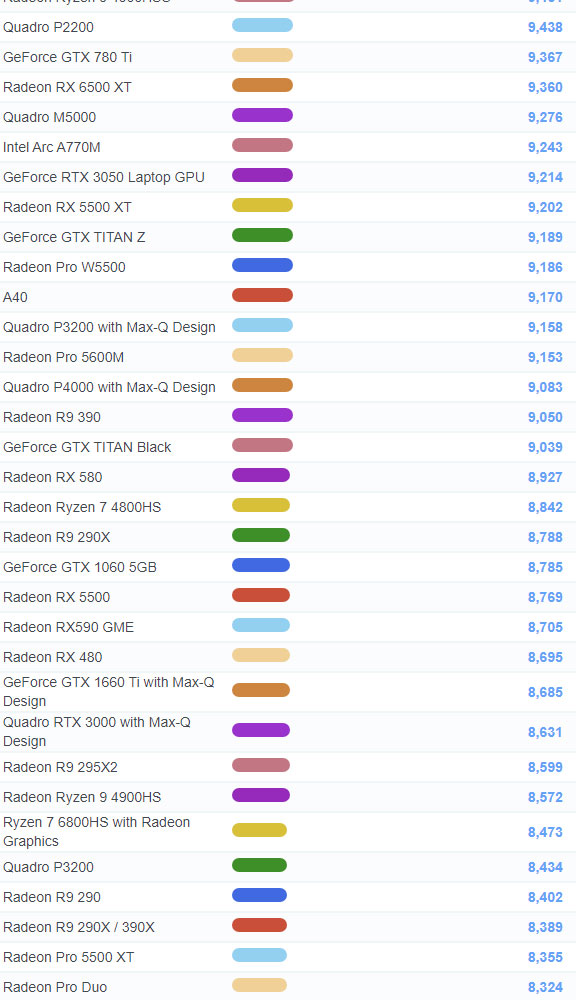The image size is (576, 1000).
Task: Click the score 9,360
Action: click(x=545, y=87)
